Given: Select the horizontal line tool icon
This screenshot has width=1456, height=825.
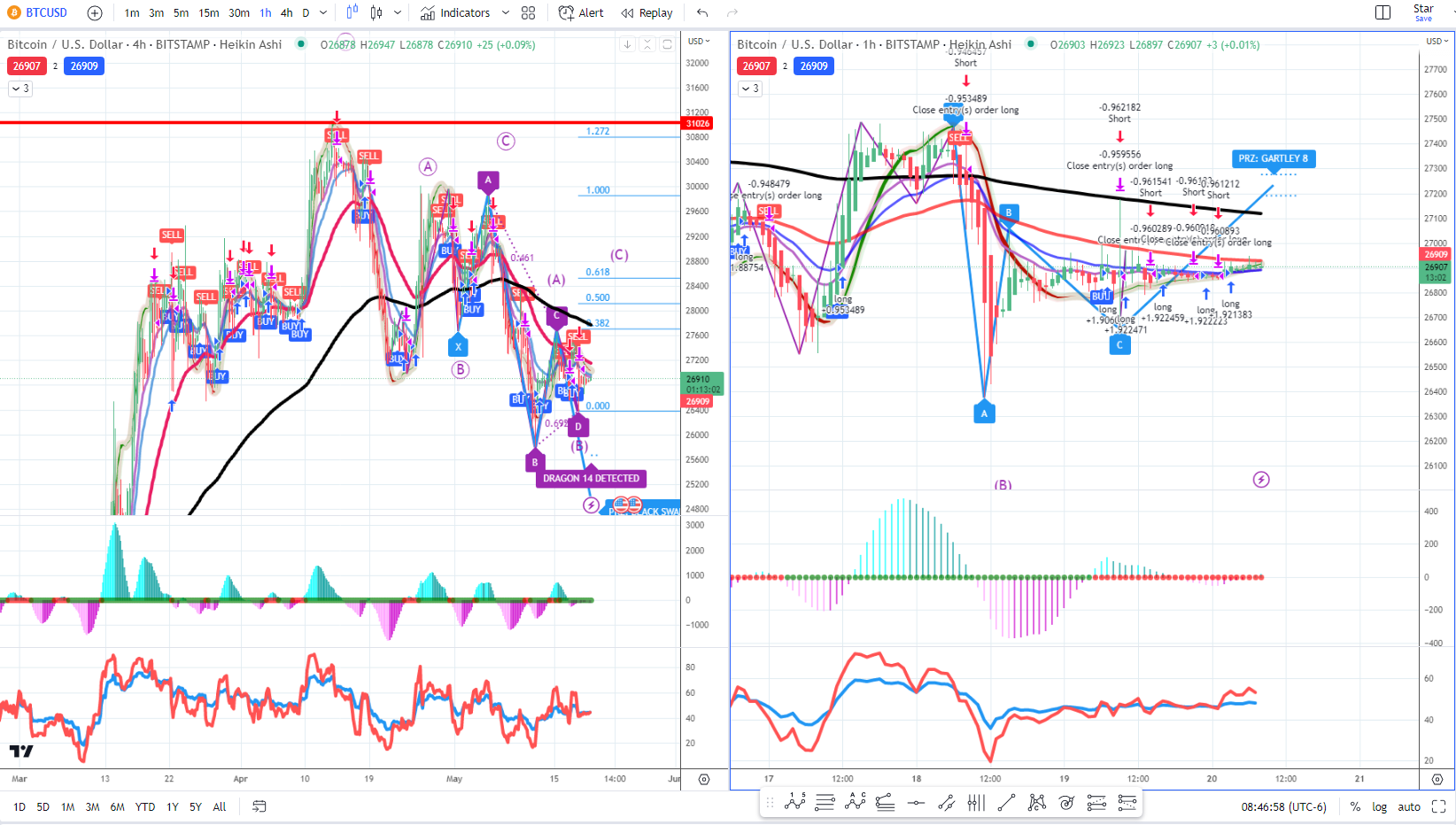Looking at the screenshot, I should (x=916, y=803).
